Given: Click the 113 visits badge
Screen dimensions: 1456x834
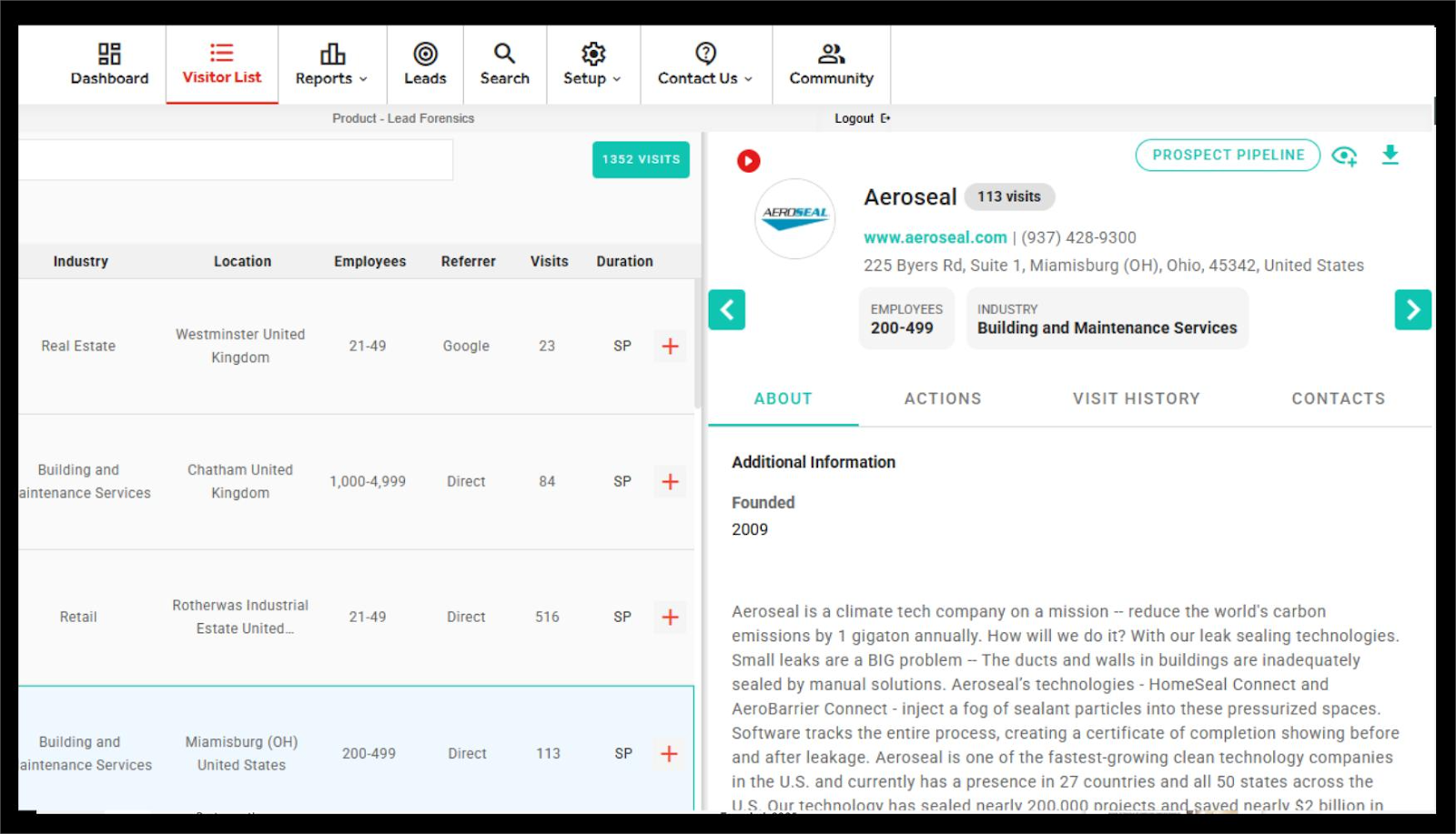Looking at the screenshot, I should (1009, 196).
